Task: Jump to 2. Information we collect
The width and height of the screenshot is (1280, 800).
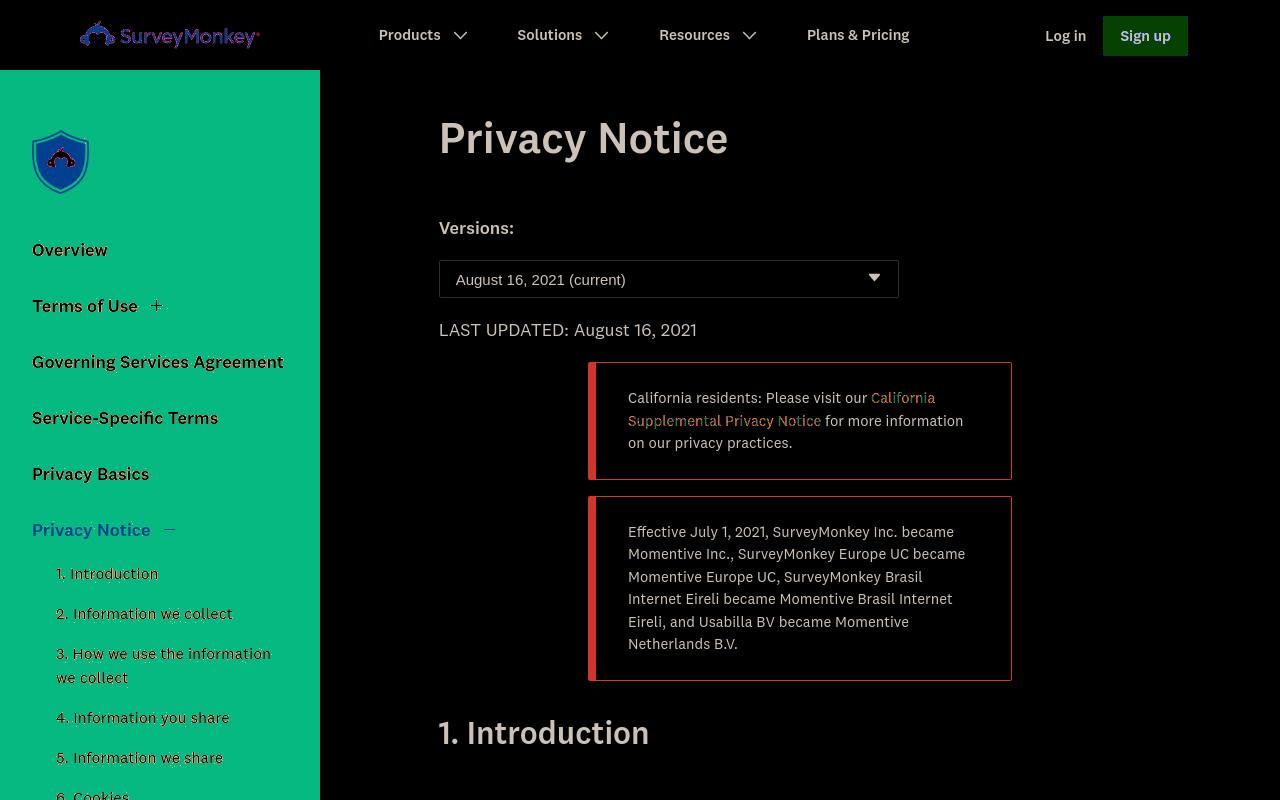Action: pos(144,614)
